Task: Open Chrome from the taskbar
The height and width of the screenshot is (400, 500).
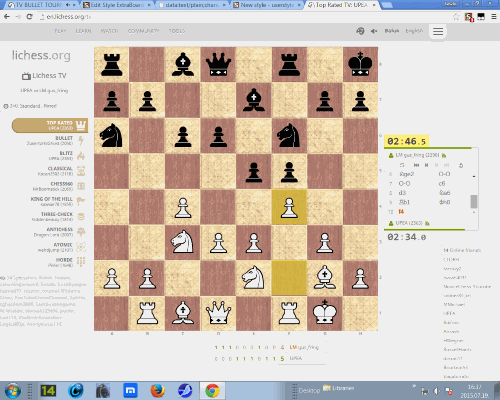Action: (x=212, y=391)
